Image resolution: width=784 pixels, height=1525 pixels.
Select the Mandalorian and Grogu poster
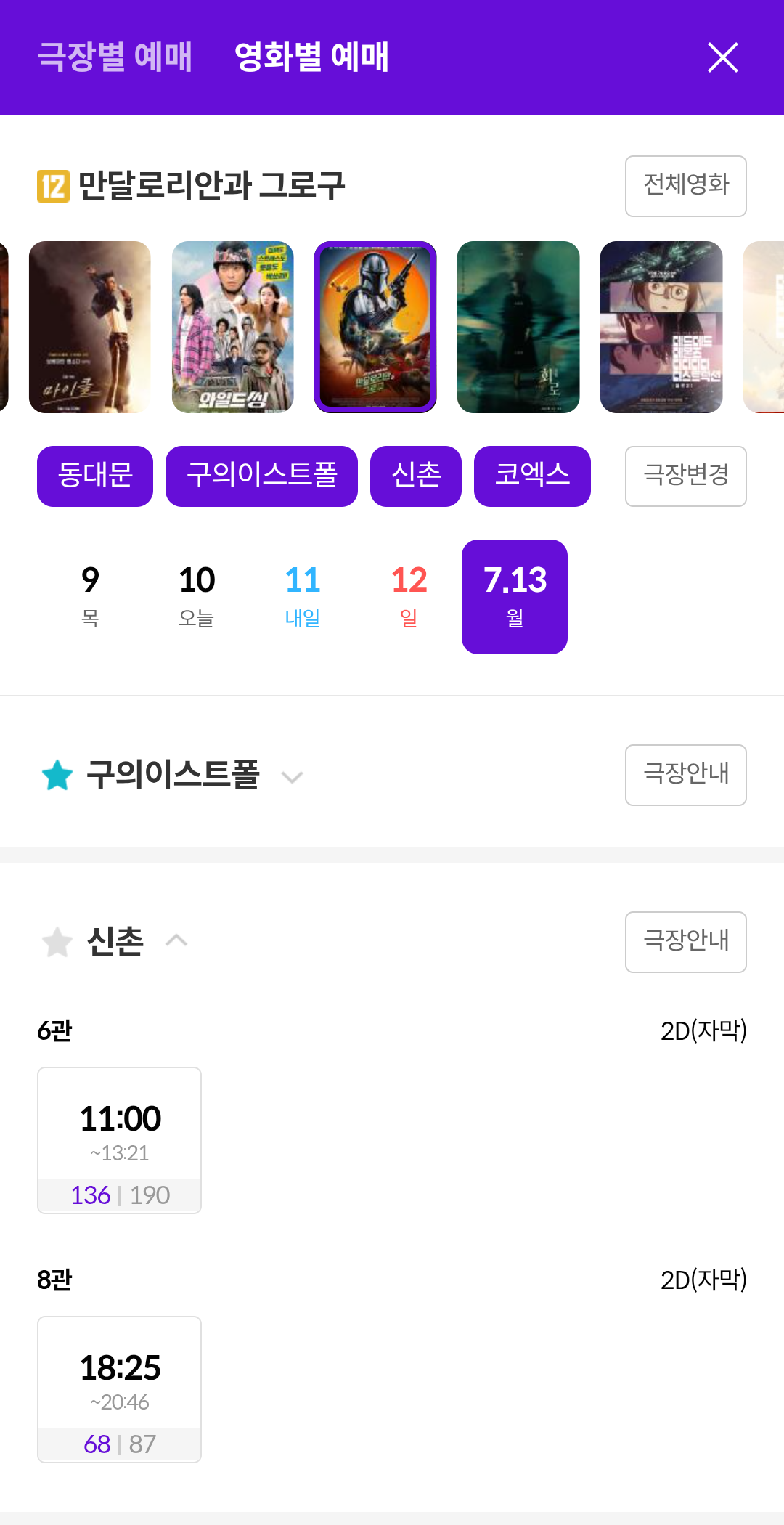375,327
